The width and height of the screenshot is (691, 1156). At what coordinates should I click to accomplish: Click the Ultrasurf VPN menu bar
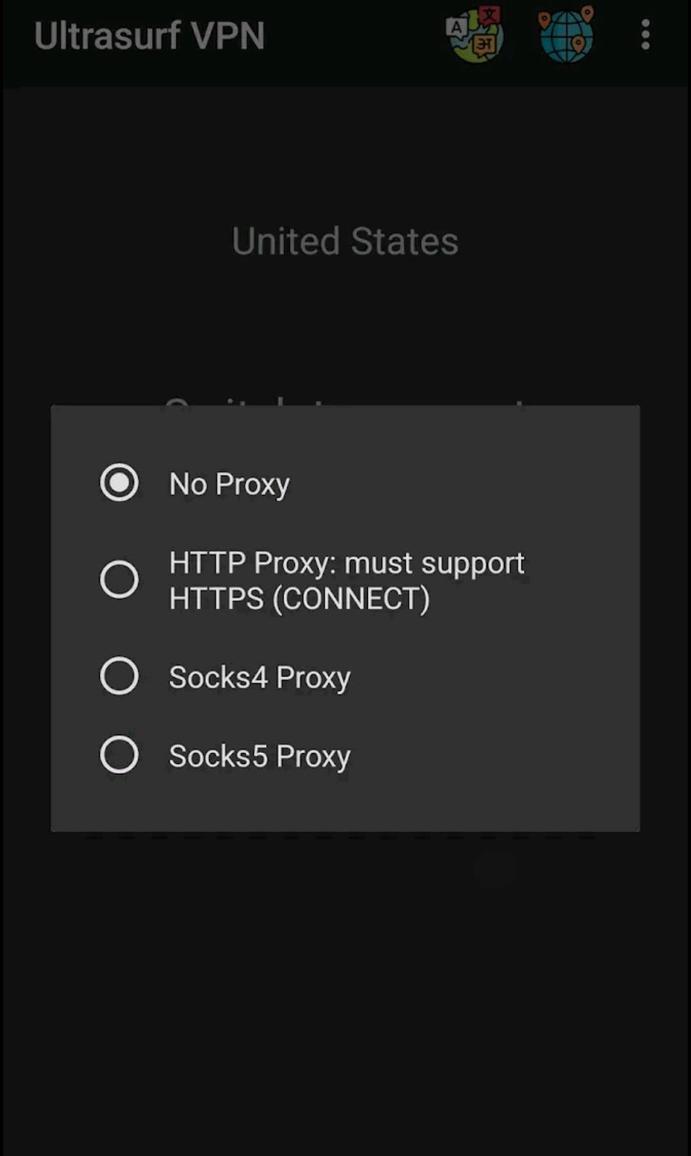[x=148, y=36]
